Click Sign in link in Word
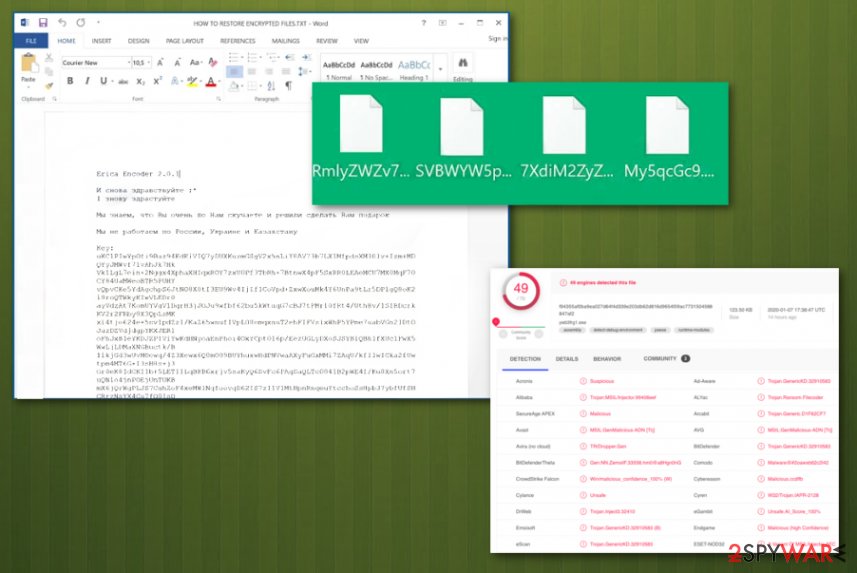The height and width of the screenshot is (573, 857). (x=497, y=38)
